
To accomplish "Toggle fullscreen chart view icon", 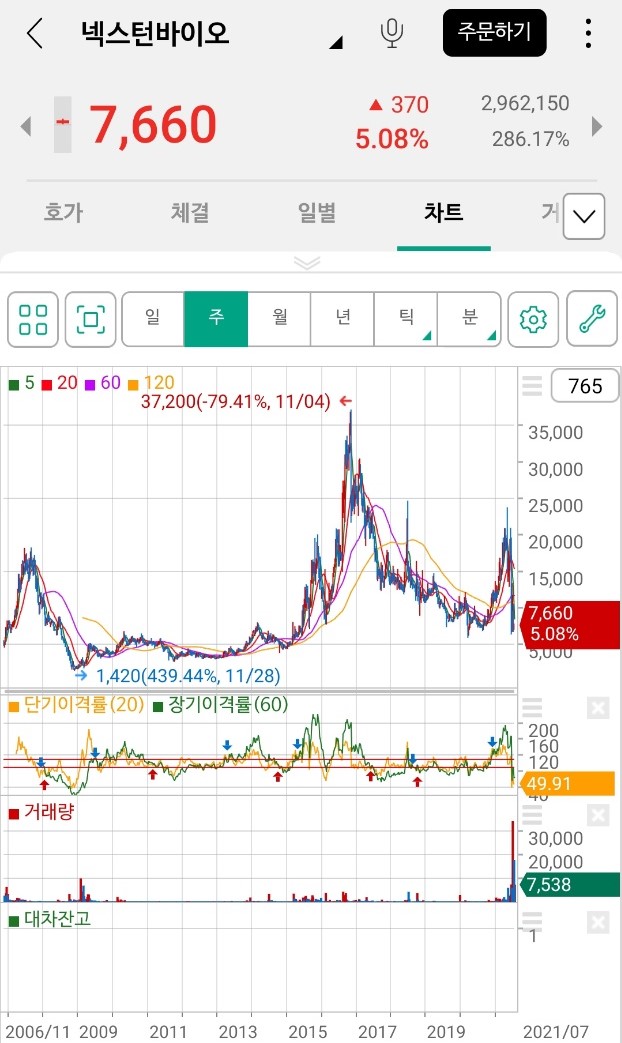I will (90, 319).
